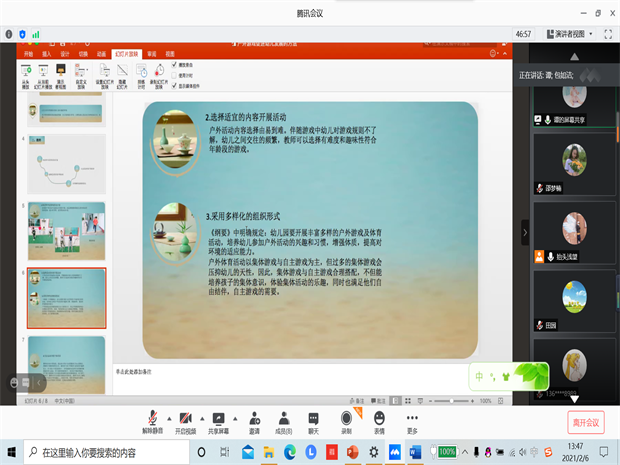Expand the video options arrow beside 开启视频
Viewport: 620px width, 465px height.
click(202, 418)
